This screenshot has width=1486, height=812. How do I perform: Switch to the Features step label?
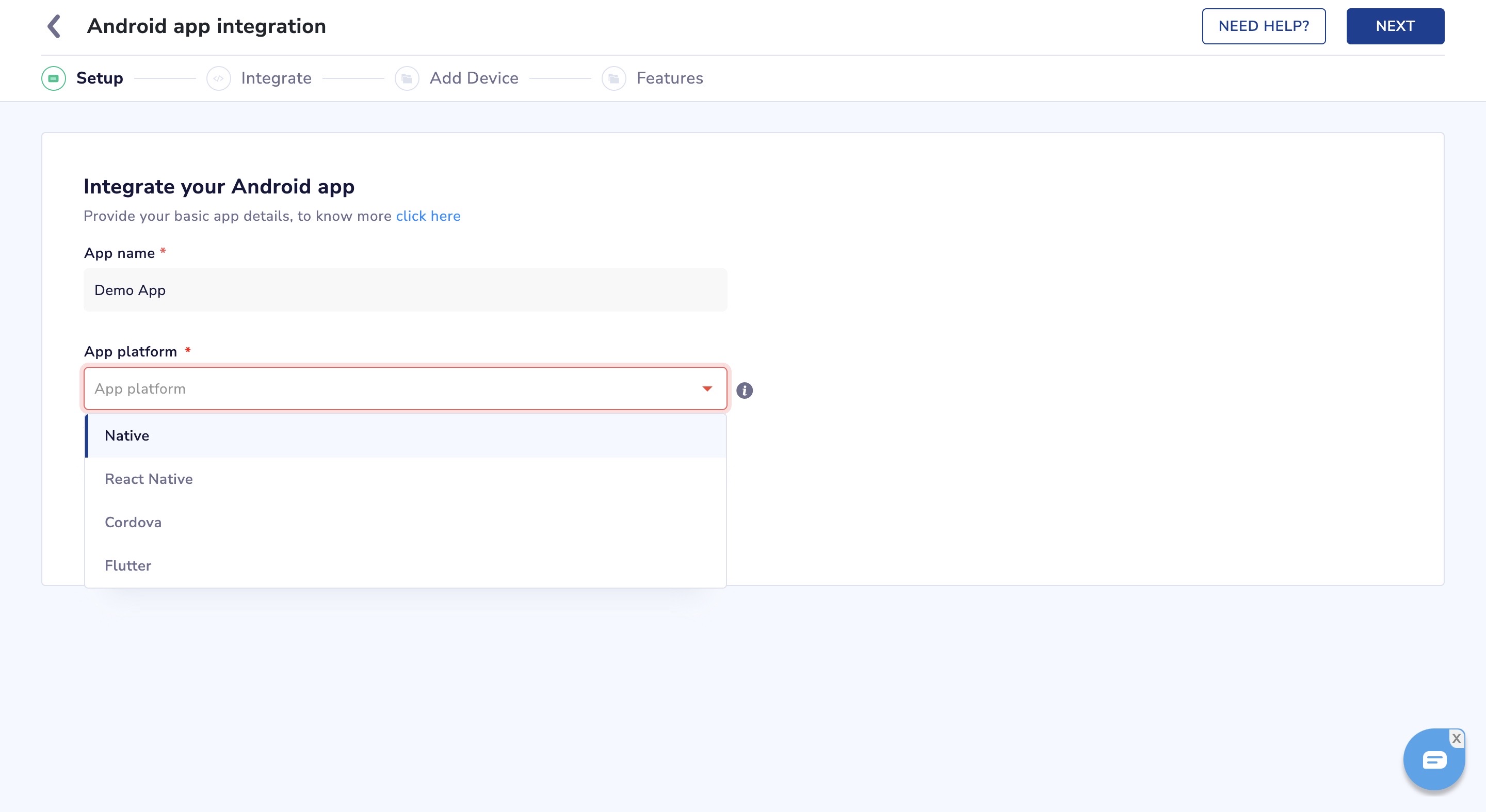tap(669, 78)
